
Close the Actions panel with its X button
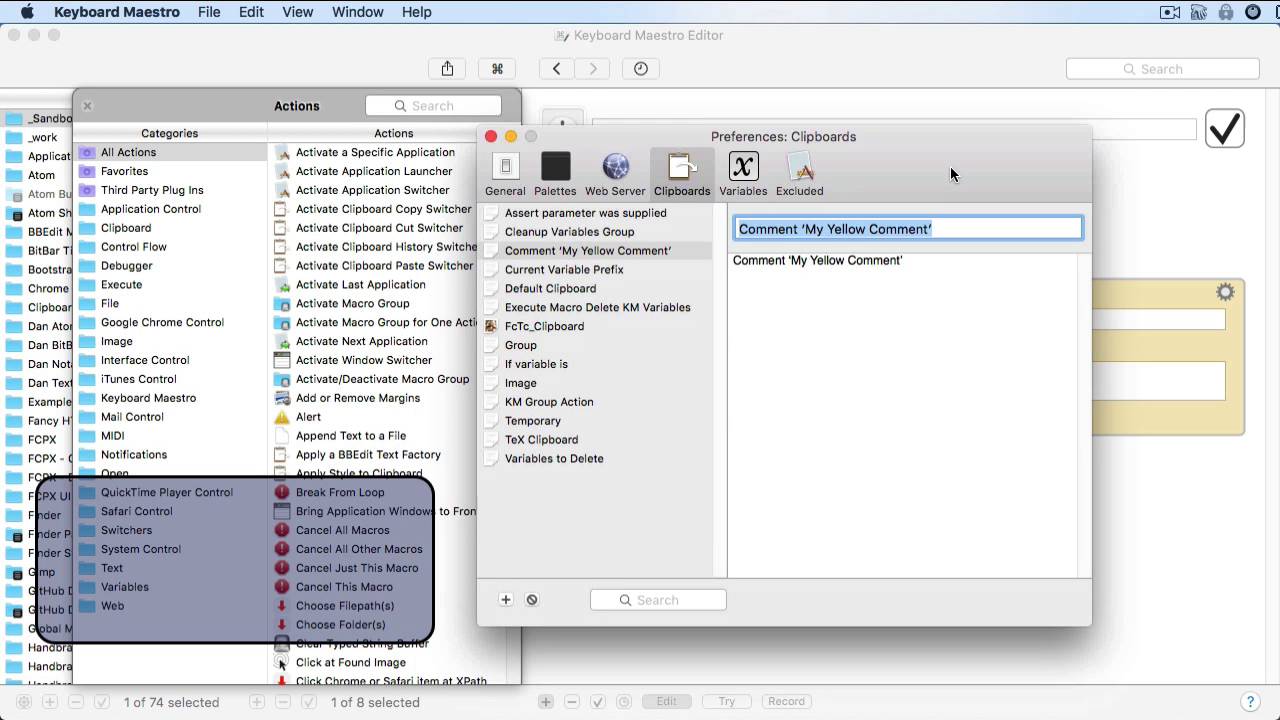click(87, 106)
